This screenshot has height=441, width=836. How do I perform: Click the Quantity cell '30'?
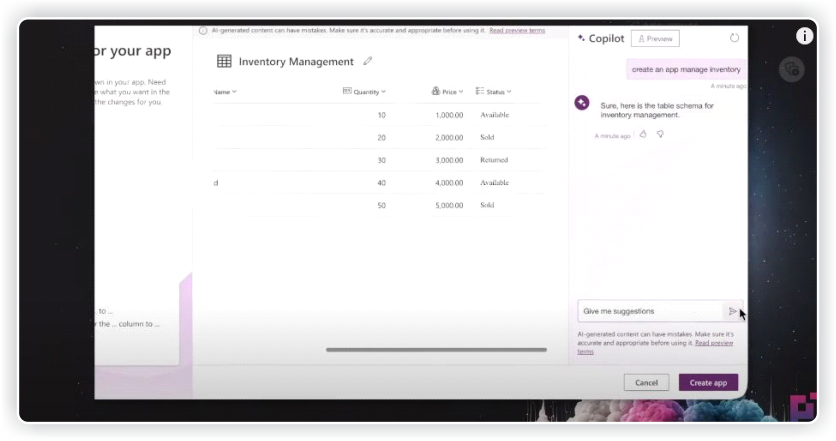click(x=382, y=160)
